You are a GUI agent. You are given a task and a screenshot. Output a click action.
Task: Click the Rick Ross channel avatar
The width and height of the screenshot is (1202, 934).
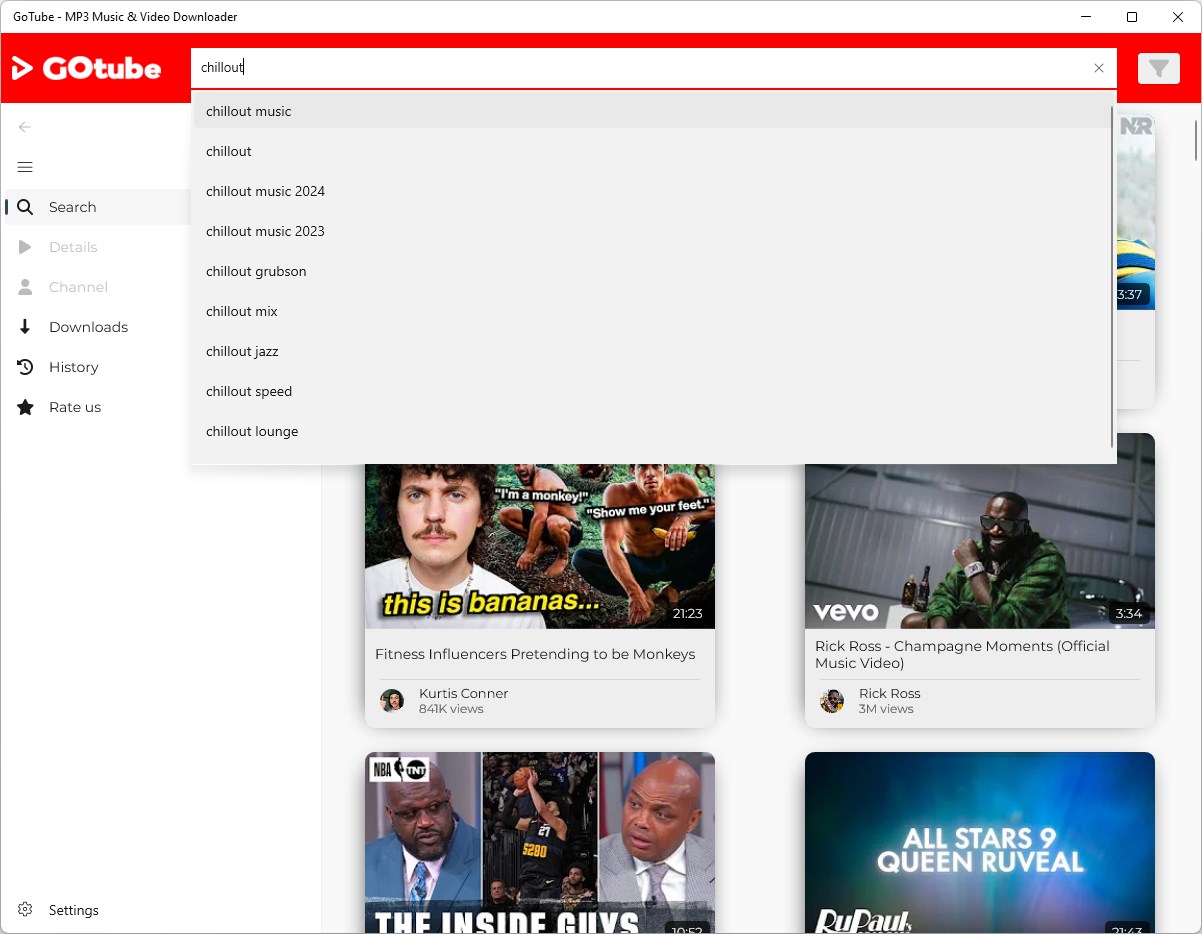click(x=832, y=700)
